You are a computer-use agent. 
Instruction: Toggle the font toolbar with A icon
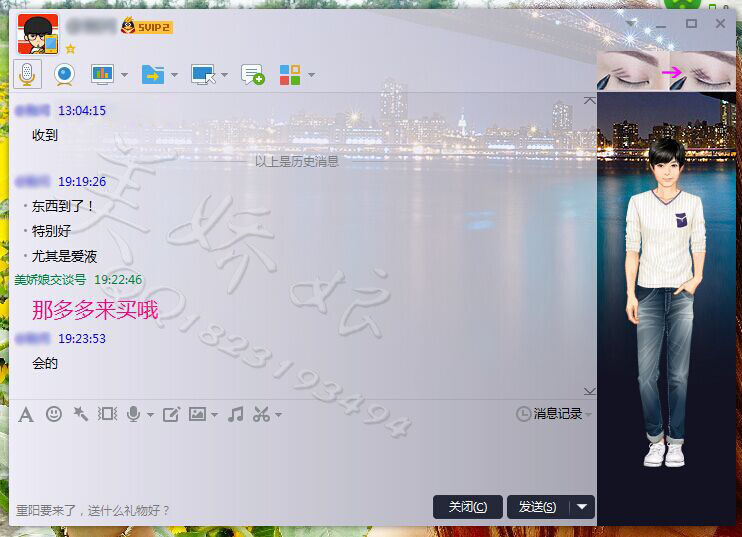(26, 414)
